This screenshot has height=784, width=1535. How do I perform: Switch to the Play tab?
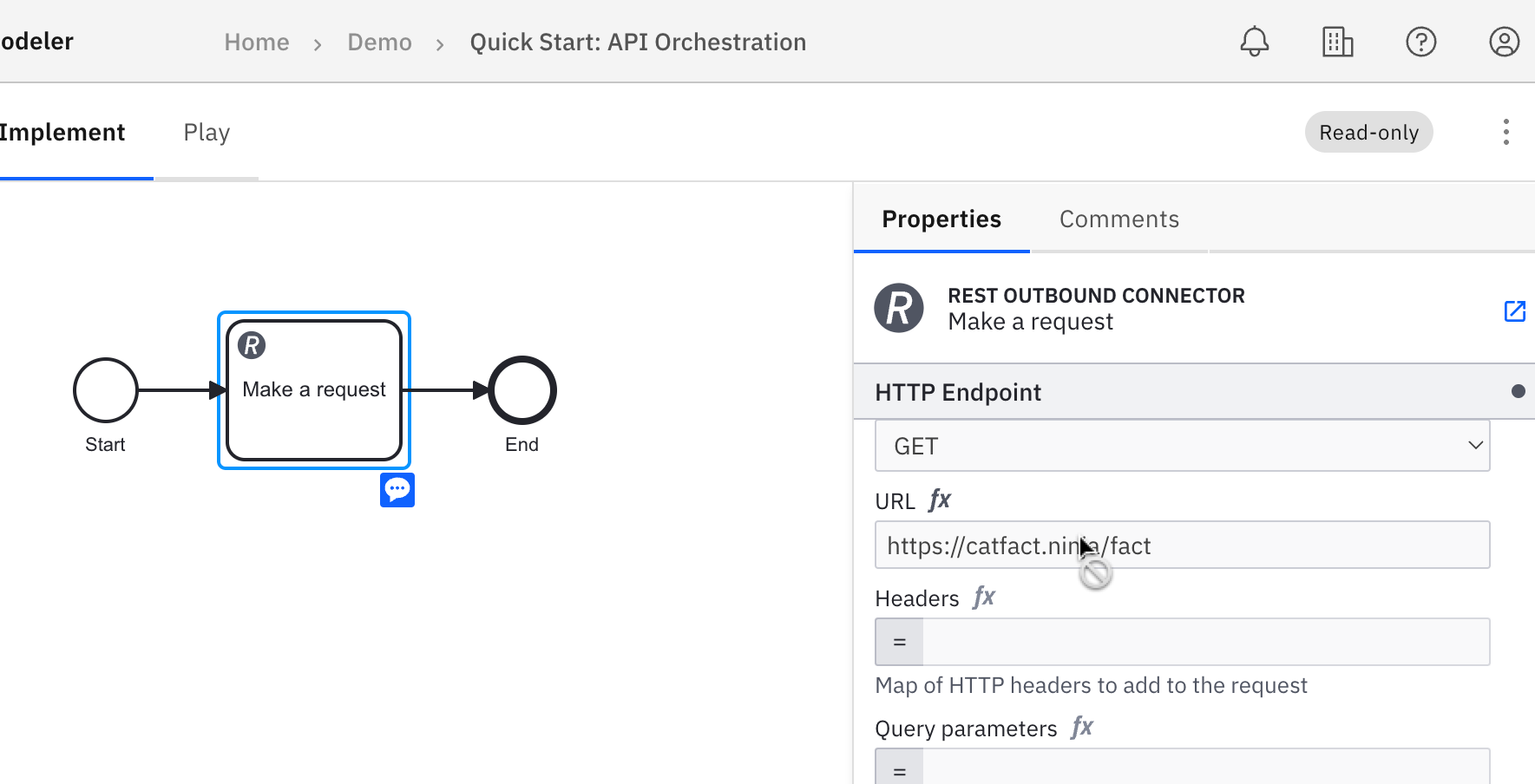point(207,133)
